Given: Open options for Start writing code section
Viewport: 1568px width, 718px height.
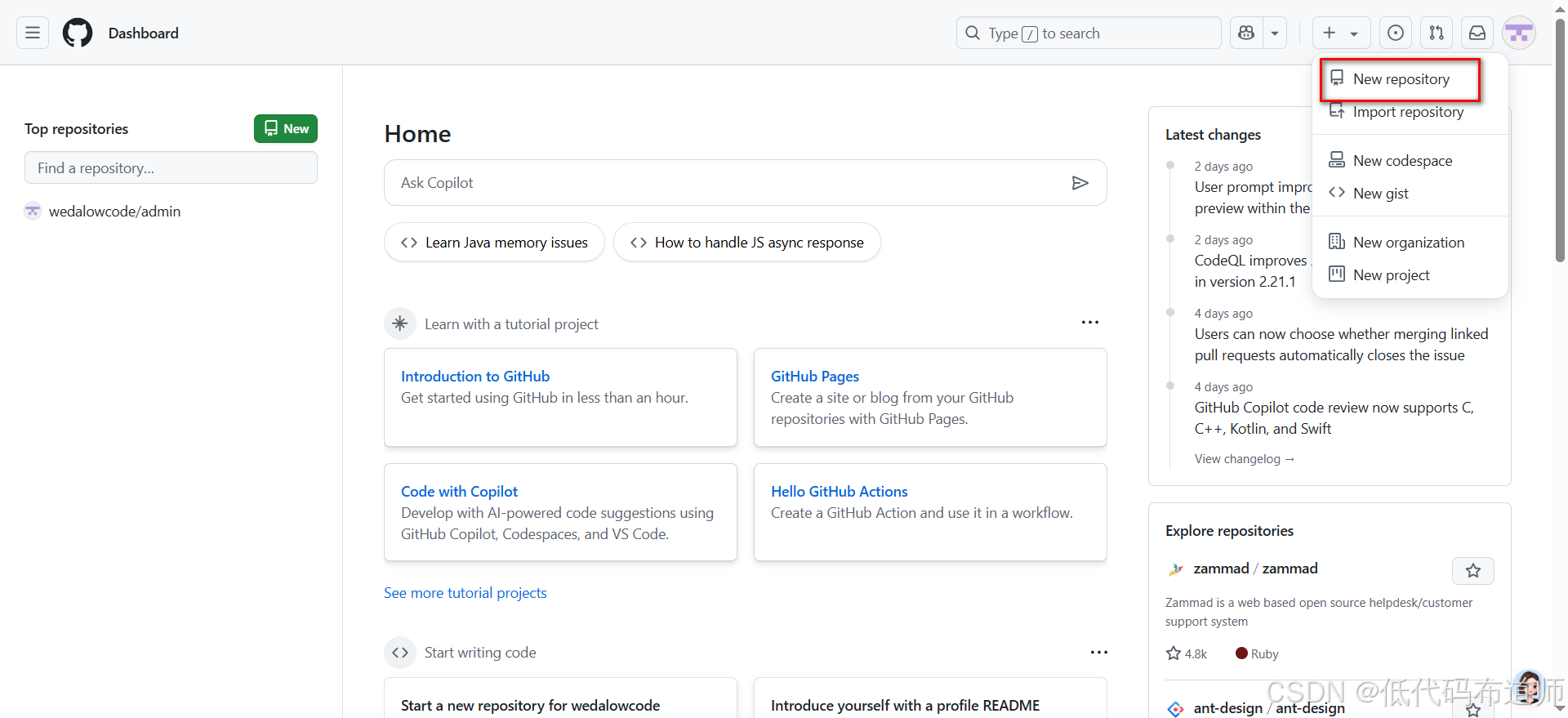Looking at the screenshot, I should point(1099,652).
